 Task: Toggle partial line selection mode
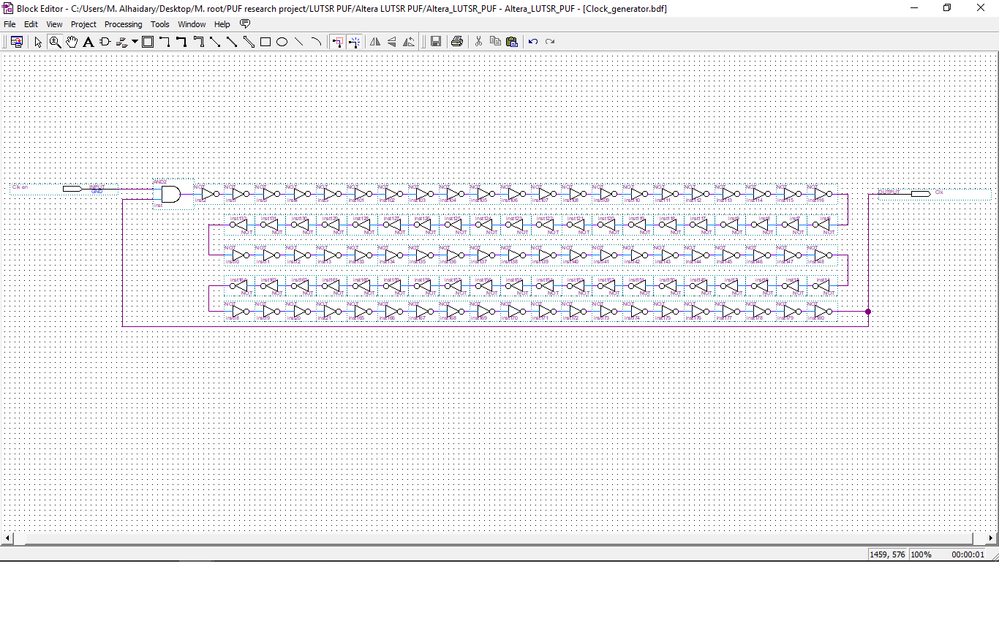coord(354,42)
